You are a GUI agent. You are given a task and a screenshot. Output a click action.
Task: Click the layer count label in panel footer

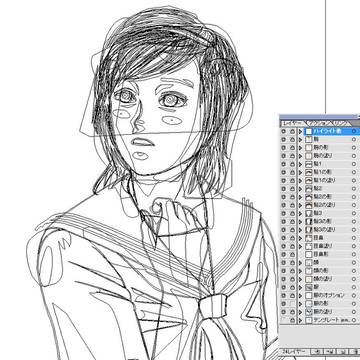pos(293,352)
